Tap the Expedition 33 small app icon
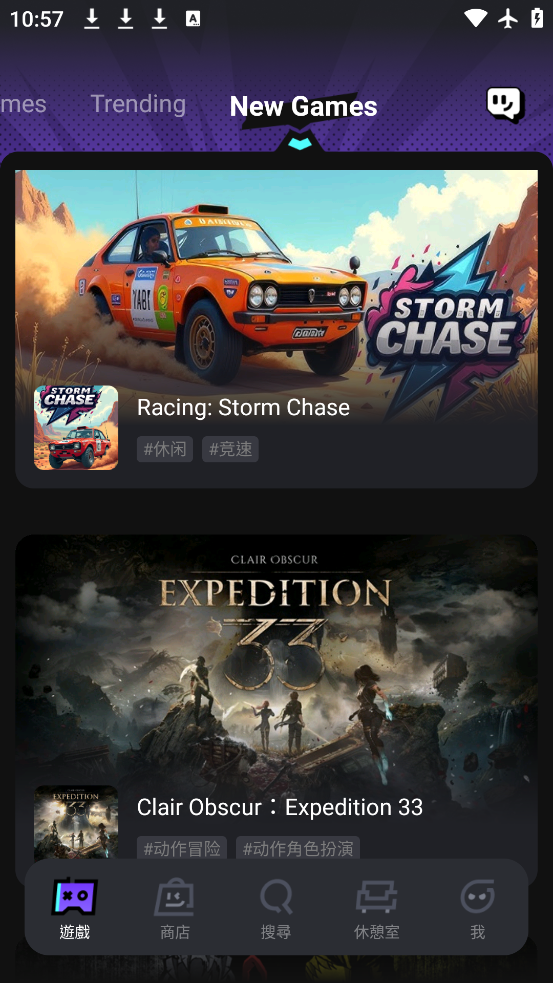Viewport: 553px width, 983px height. [76, 823]
